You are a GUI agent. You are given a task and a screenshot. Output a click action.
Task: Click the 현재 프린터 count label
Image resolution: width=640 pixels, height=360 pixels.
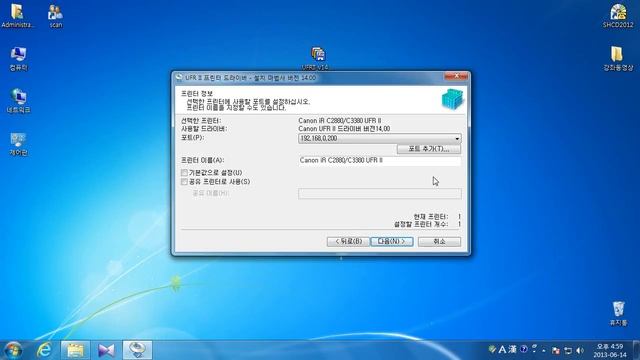(431, 217)
